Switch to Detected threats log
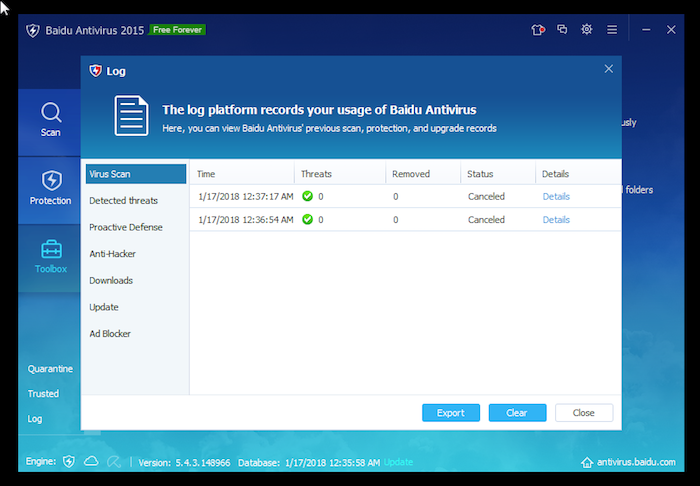The width and height of the screenshot is (700, 486). pos(136,200)
